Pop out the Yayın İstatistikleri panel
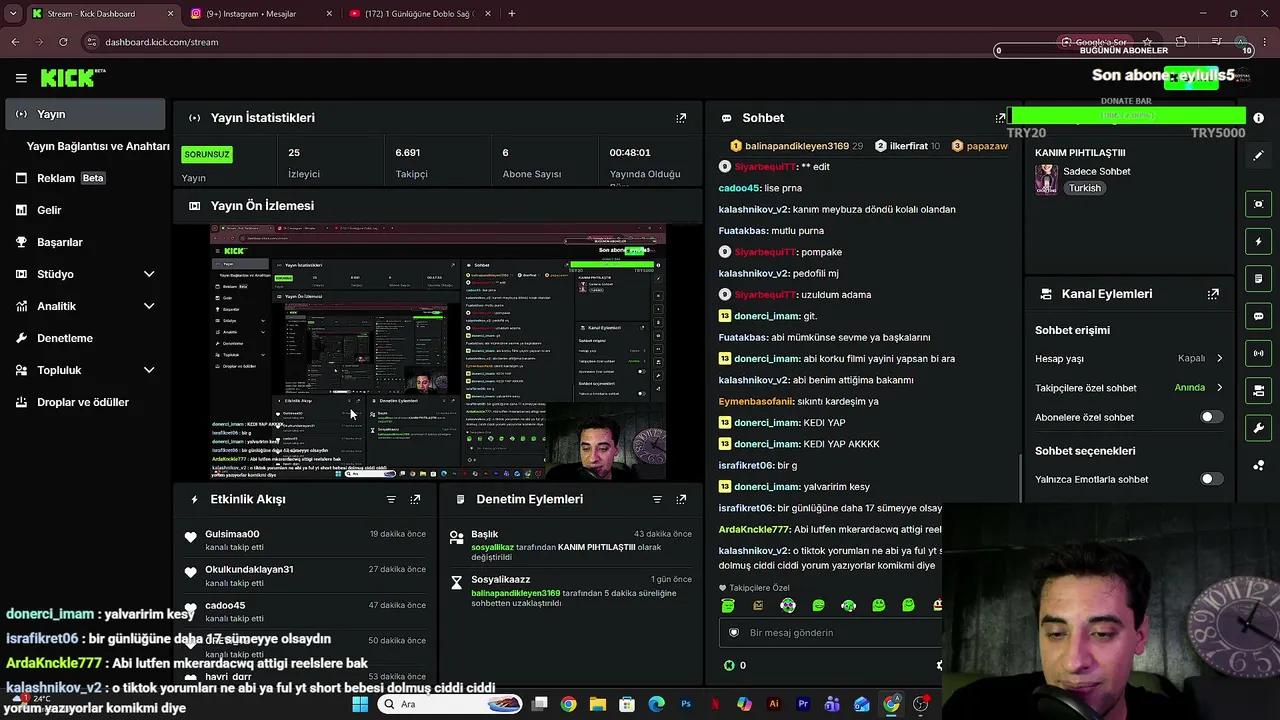 tap(681, 118)
